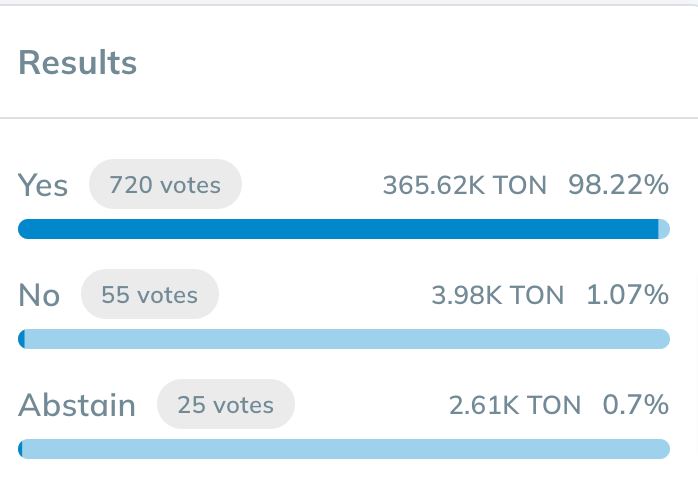Click the Results section heading
The width and height of the screenshot is (698, 490).
click(x=78, y=63)
